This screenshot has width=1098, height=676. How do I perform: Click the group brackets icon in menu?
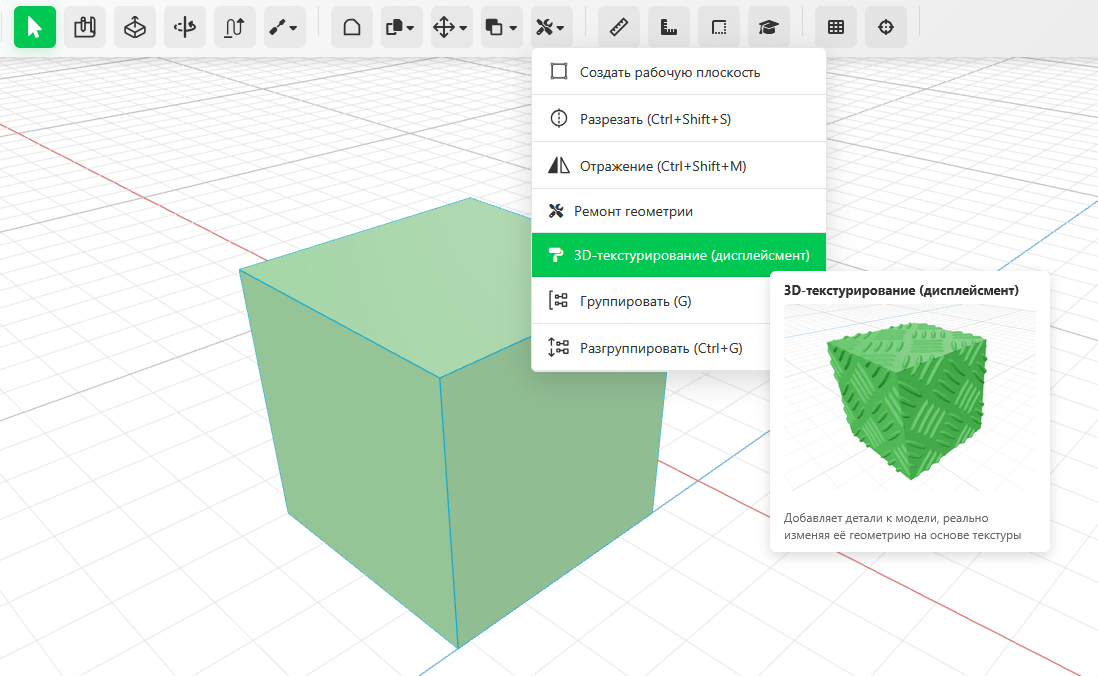point(558,301)
